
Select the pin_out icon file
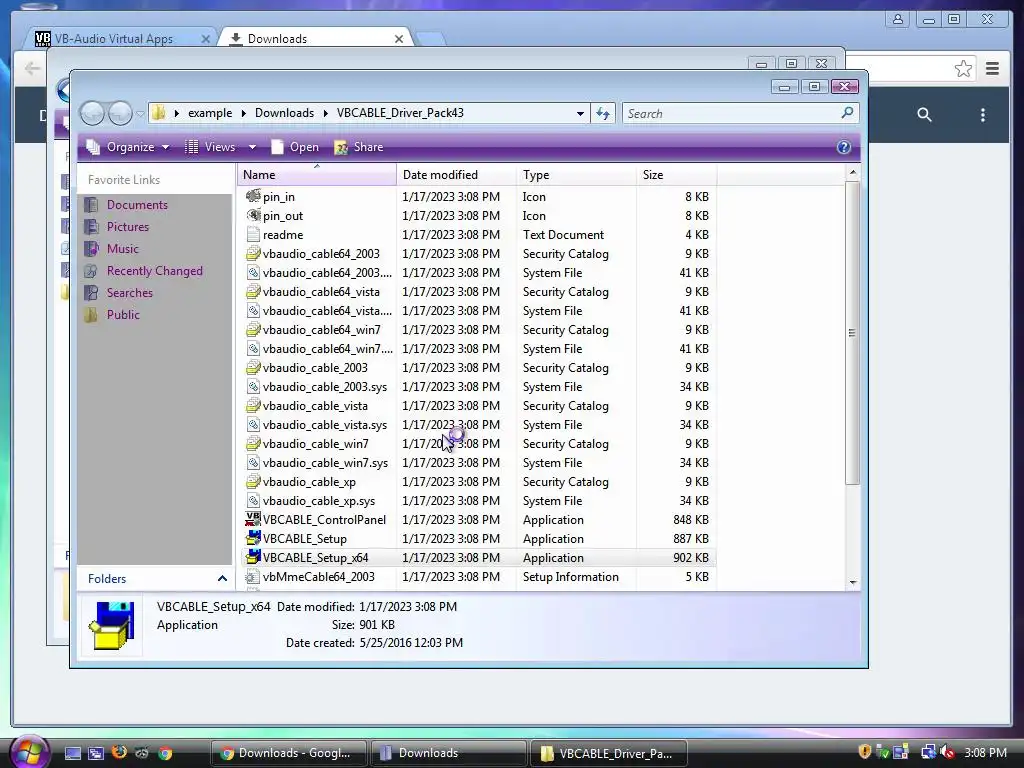[x=253, y=215]
